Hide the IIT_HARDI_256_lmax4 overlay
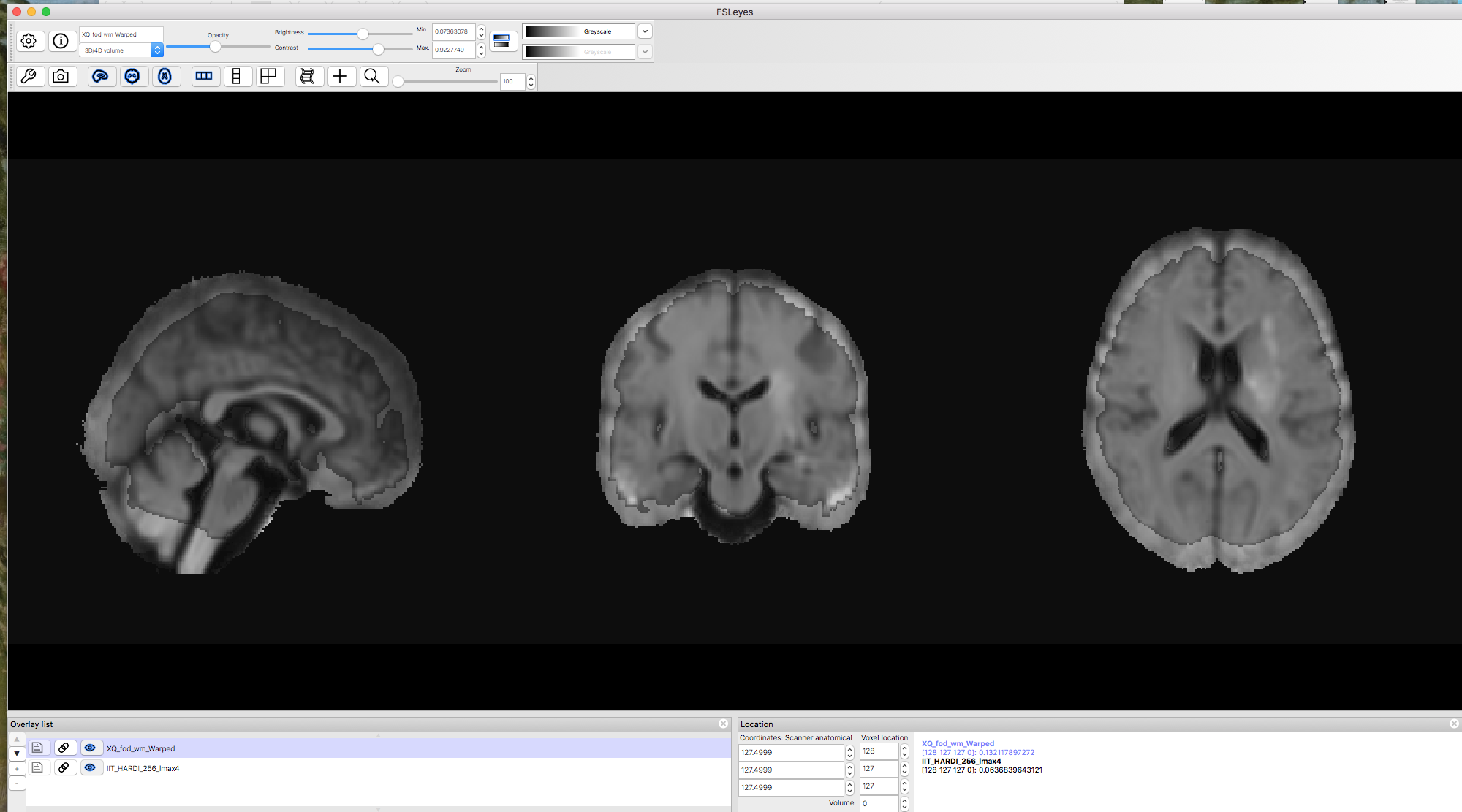Screen dimensions: 1462x812 [91, 768]
